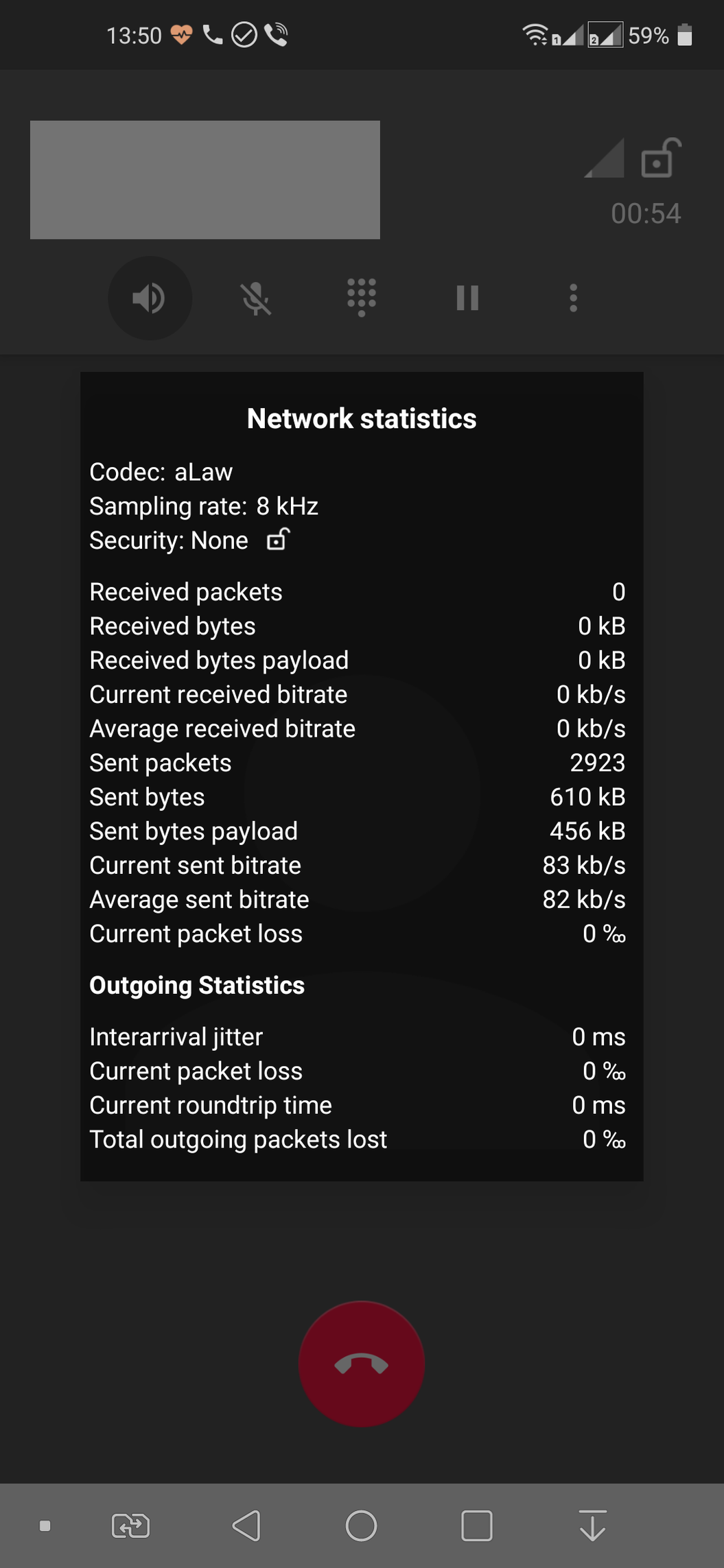Tap the gray caller name box

205,180
